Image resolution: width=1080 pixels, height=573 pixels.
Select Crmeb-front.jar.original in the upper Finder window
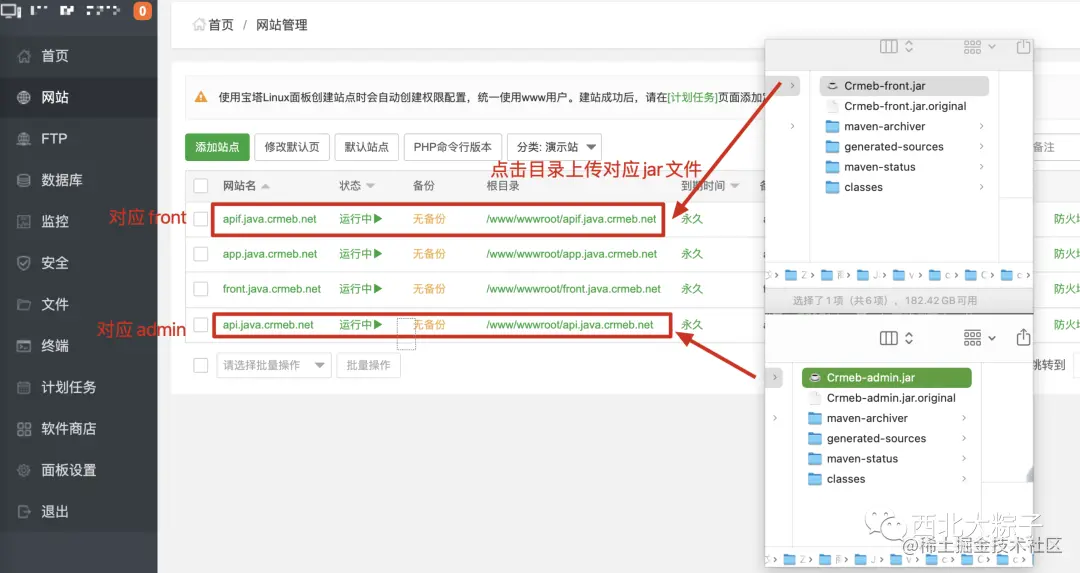pos(904,106)
